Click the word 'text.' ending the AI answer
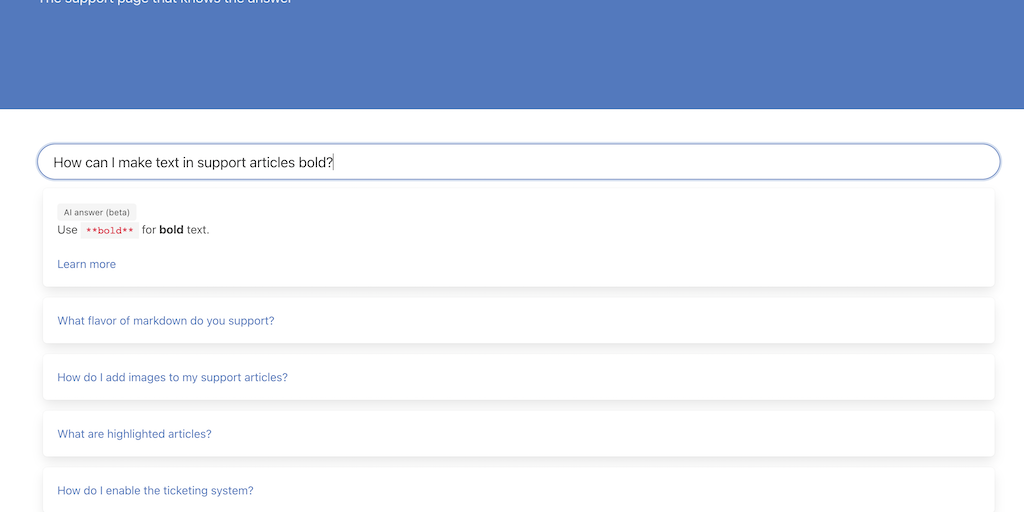Image resolution: width=1024 pixels, height=512 pixels. point(198,230)
